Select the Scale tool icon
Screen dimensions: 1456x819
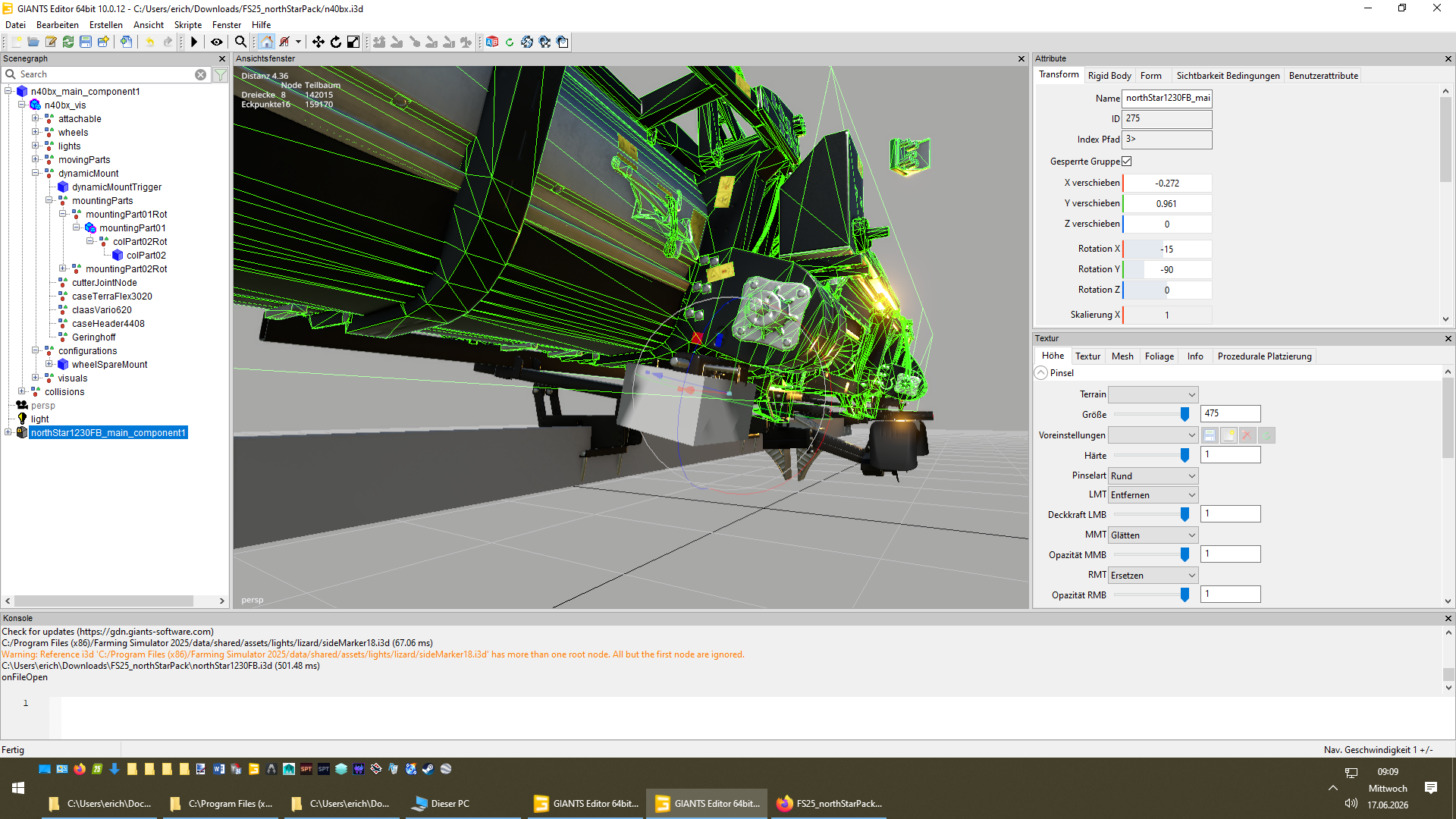point(353,42)
